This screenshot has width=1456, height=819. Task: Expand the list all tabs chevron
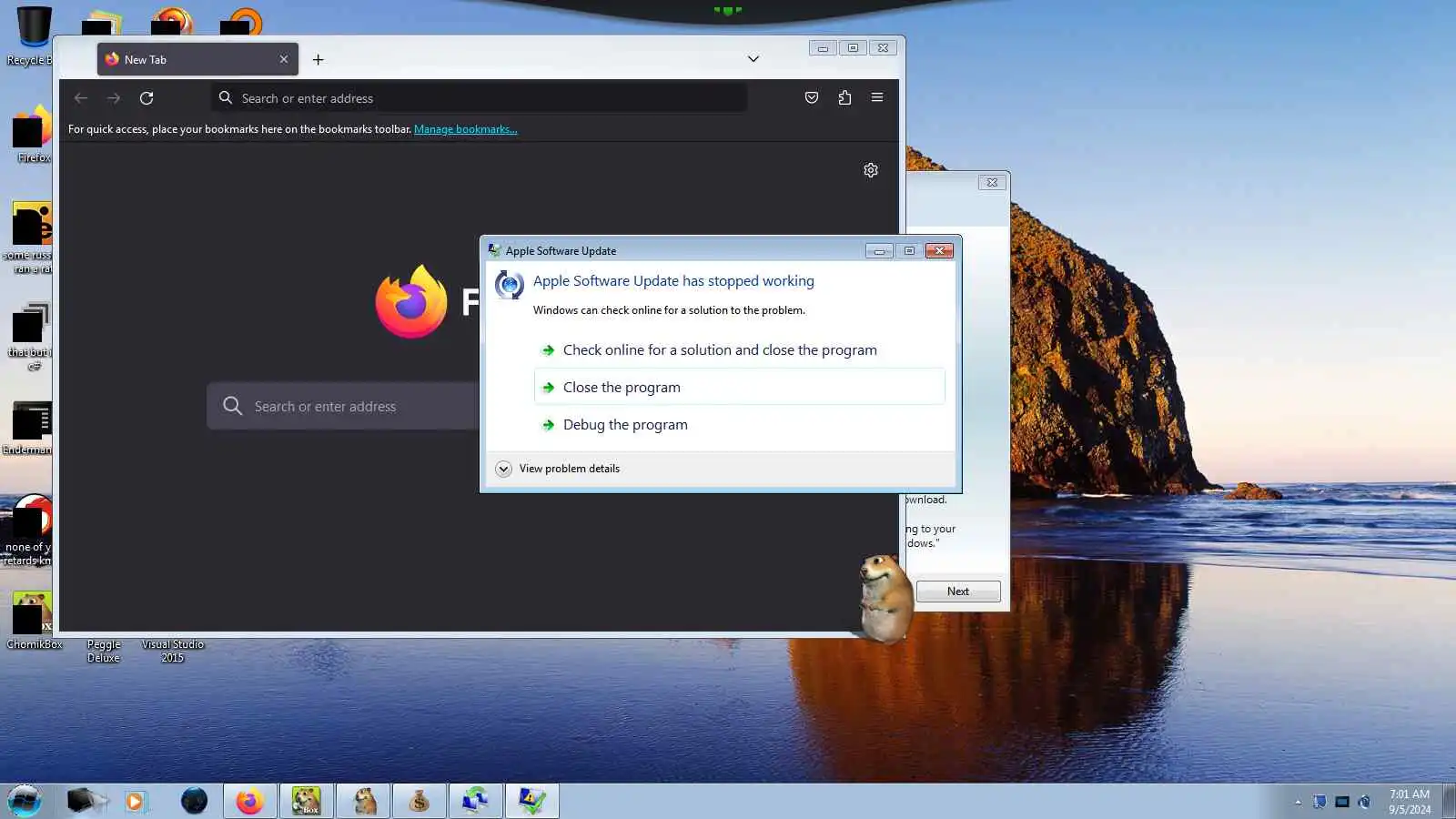pyautogui.click(x=753, y=59)
